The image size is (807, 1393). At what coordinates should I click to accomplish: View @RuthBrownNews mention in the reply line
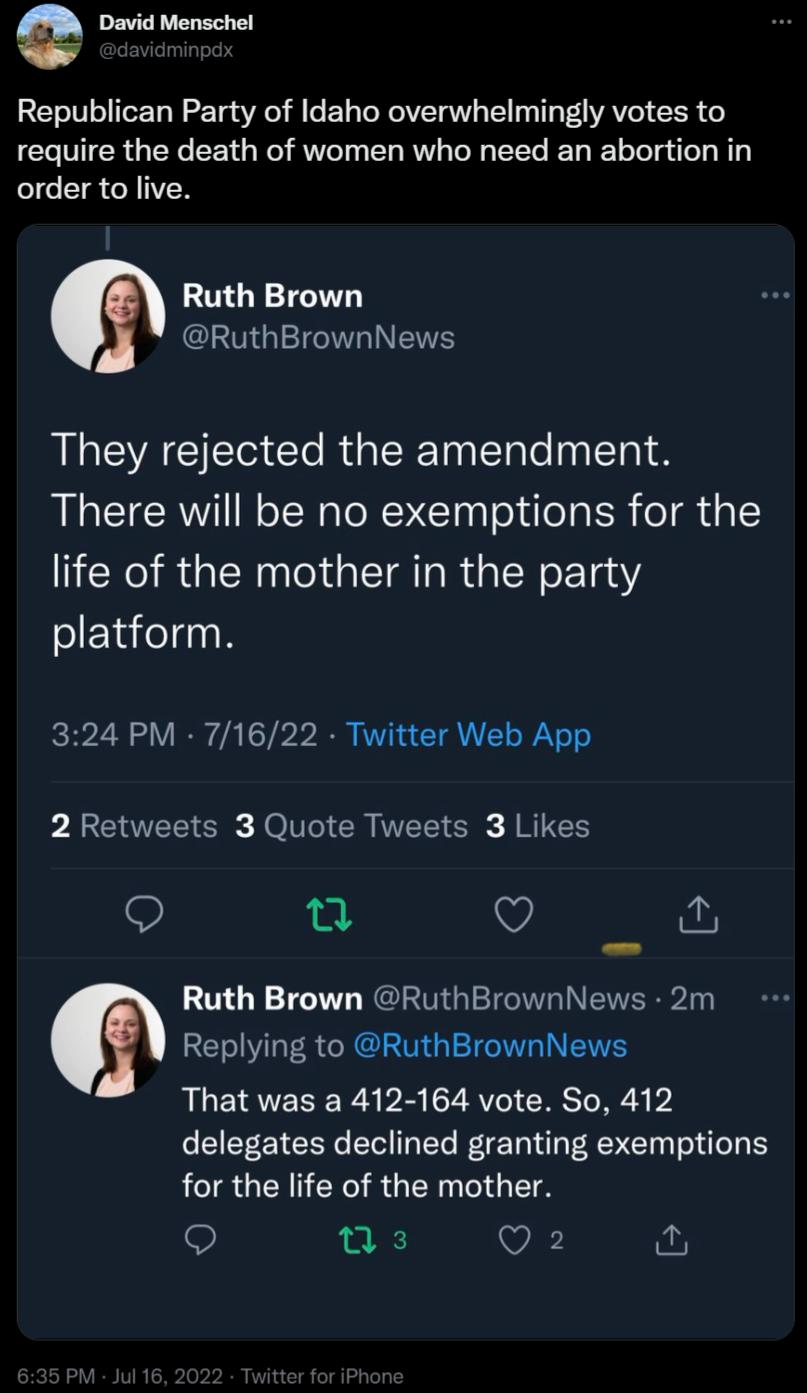[x=489, y=1045]
